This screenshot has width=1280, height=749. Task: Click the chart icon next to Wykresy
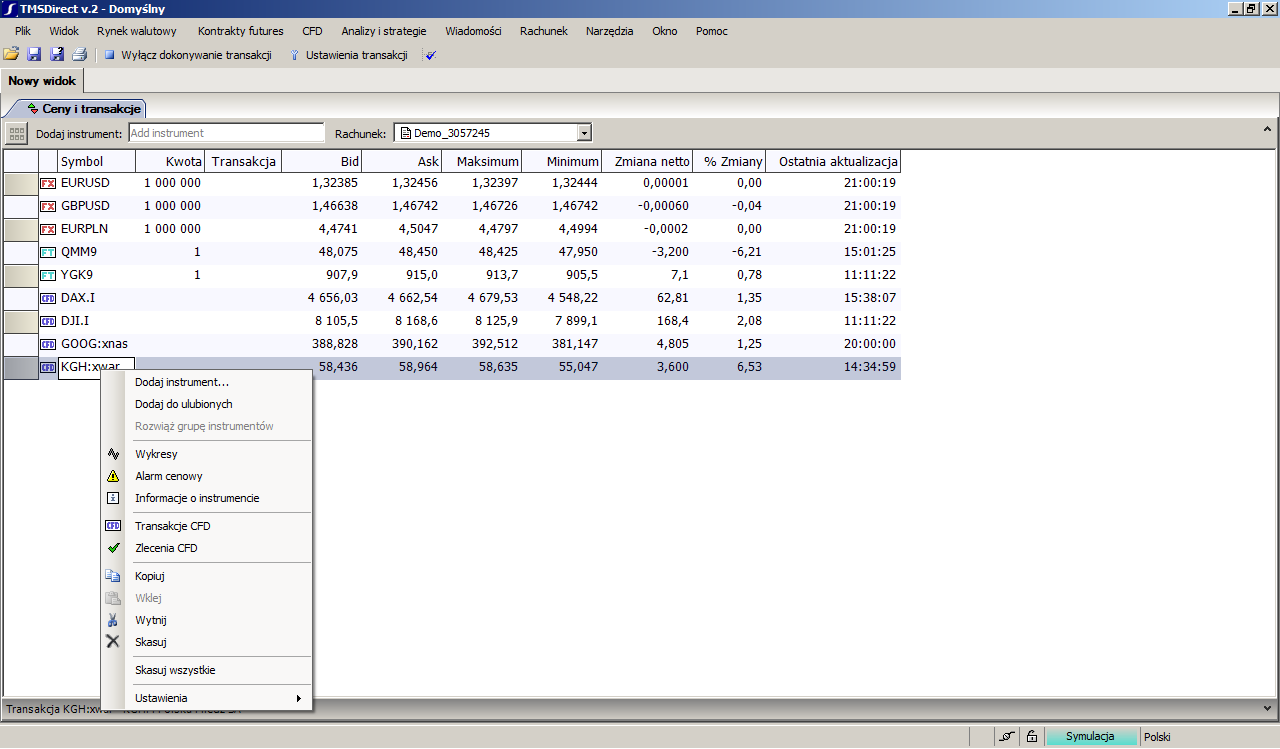pyautogui.click(x=113, y=454)
